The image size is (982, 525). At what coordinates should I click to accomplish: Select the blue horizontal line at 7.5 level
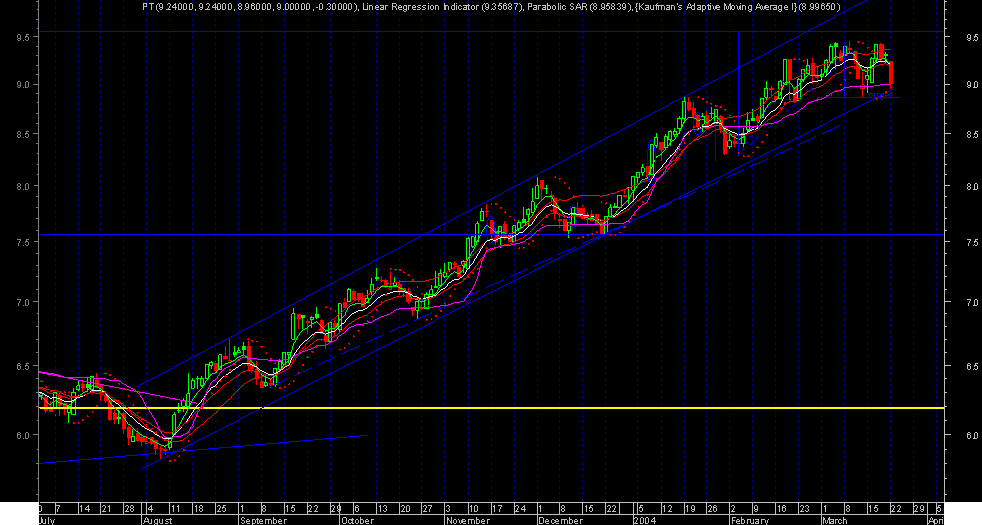coord(492,235)
